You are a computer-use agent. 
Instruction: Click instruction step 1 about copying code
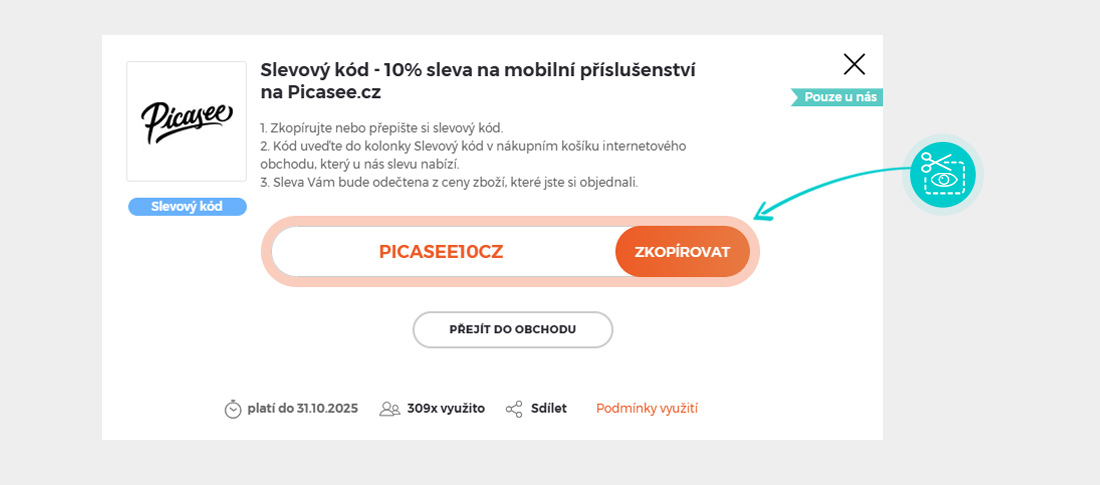point(381,128)
